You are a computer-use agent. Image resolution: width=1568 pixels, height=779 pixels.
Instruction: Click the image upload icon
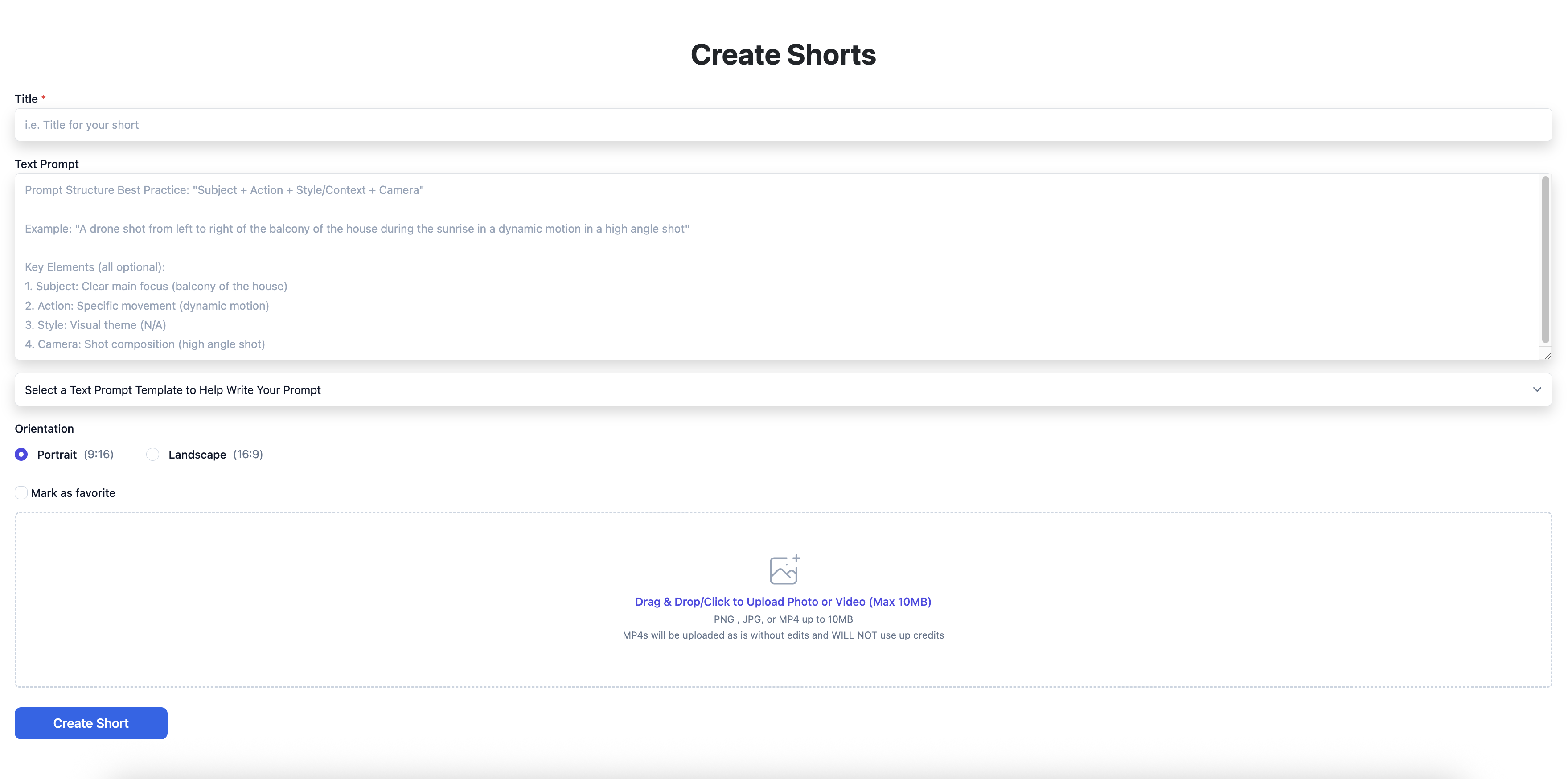784,570
